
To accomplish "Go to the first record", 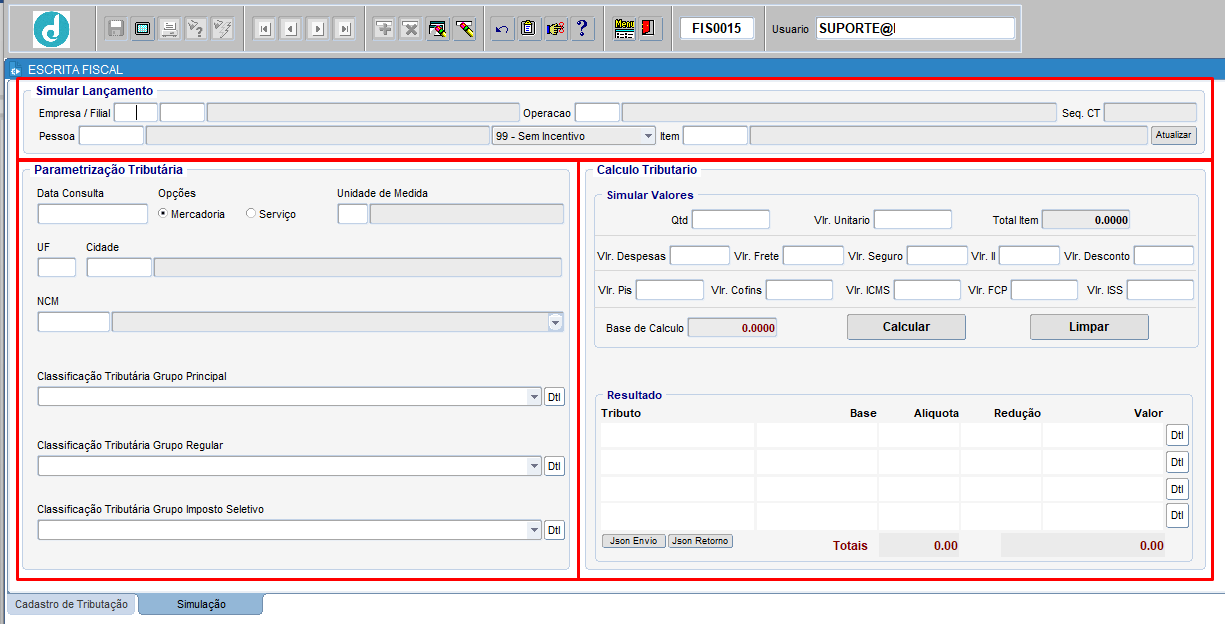I will pos(264,29).
